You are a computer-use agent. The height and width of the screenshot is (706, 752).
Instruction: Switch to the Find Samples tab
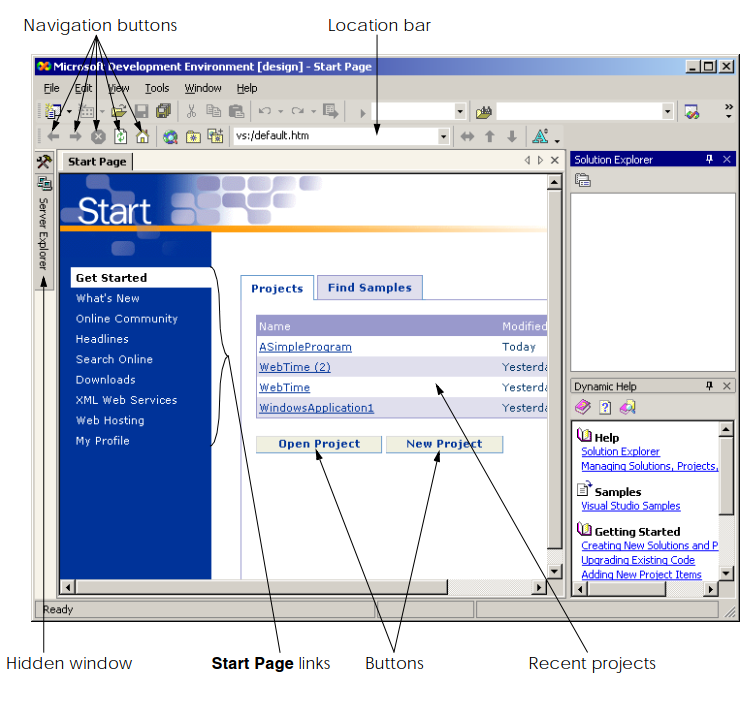(x=370, y=287)
